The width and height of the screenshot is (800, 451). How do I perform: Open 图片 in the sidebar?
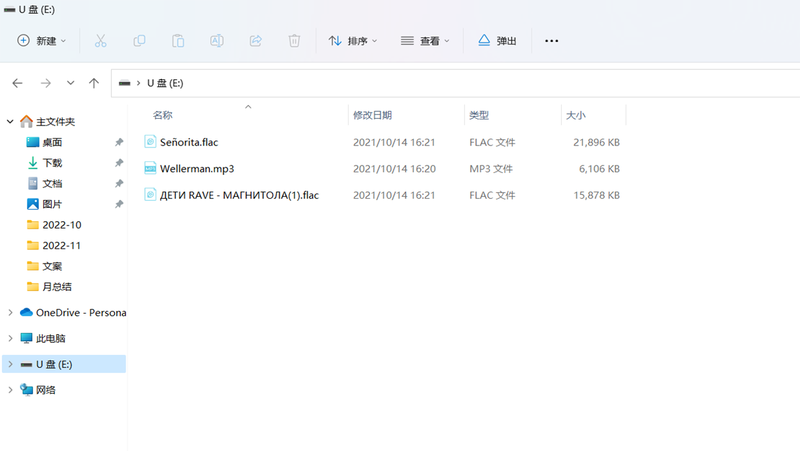coord(52,204)
